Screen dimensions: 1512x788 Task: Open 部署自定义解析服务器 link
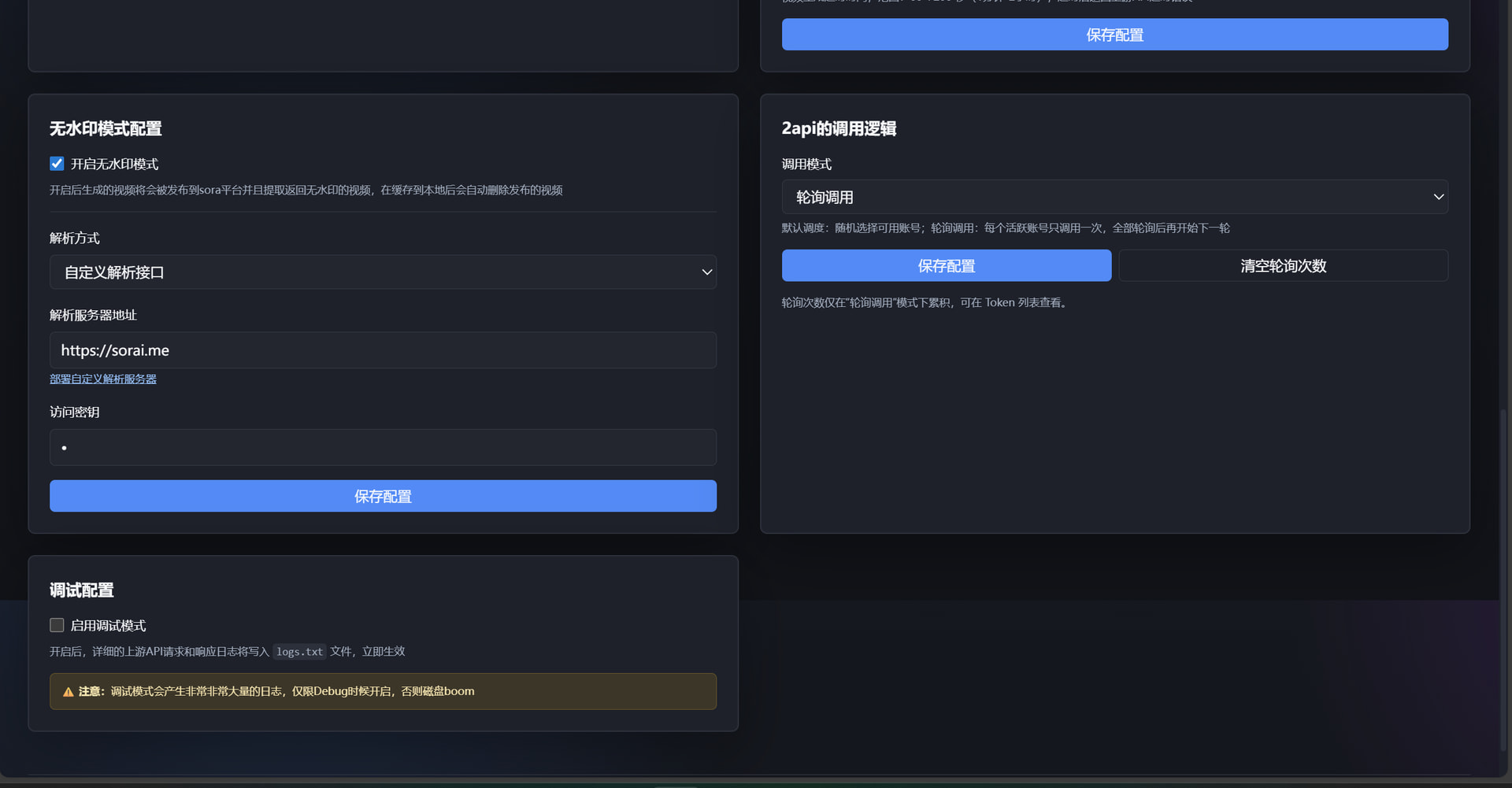click(103, 379)
